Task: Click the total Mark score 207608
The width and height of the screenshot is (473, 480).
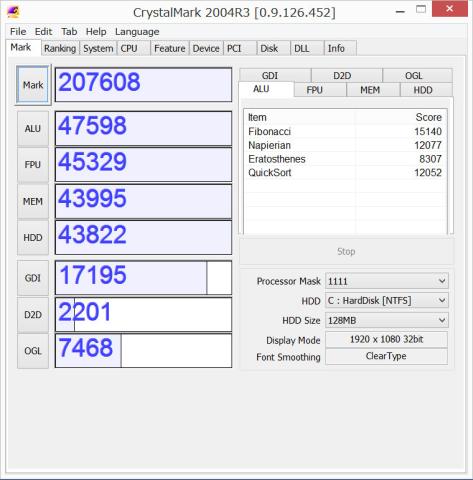Action: pyautogui.click(x=143, y=85)
